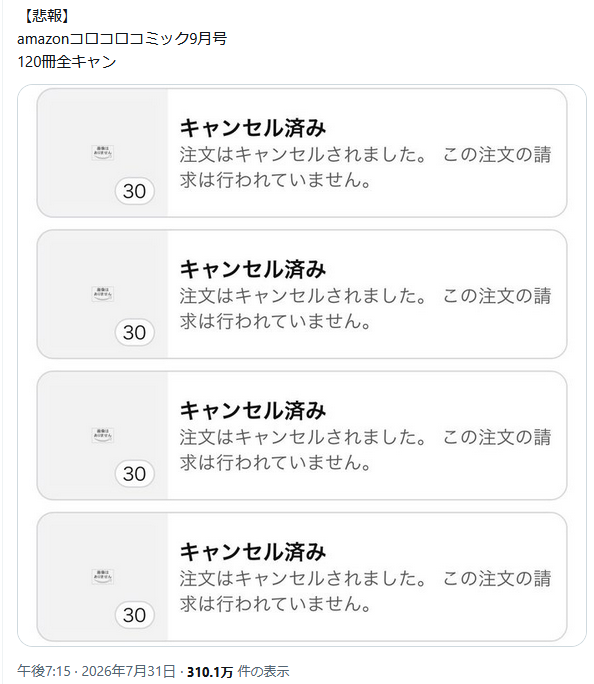Open the first order's gray thumbnail area
The width and height of the screenshot is (594, 684).
pyautogui.click(x=102, y=153)
